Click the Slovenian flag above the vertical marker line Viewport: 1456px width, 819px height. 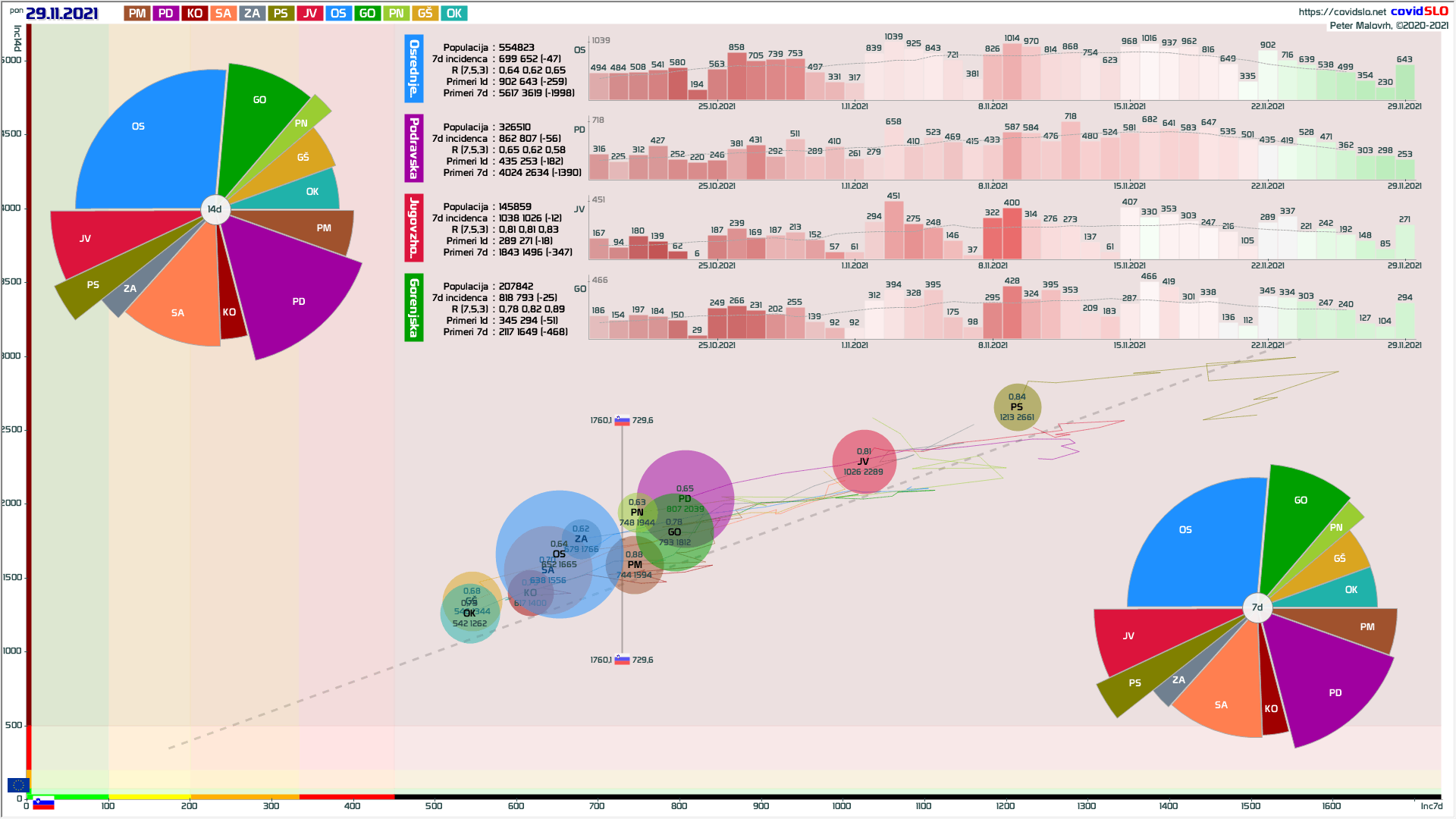click(x=622, y=421)
